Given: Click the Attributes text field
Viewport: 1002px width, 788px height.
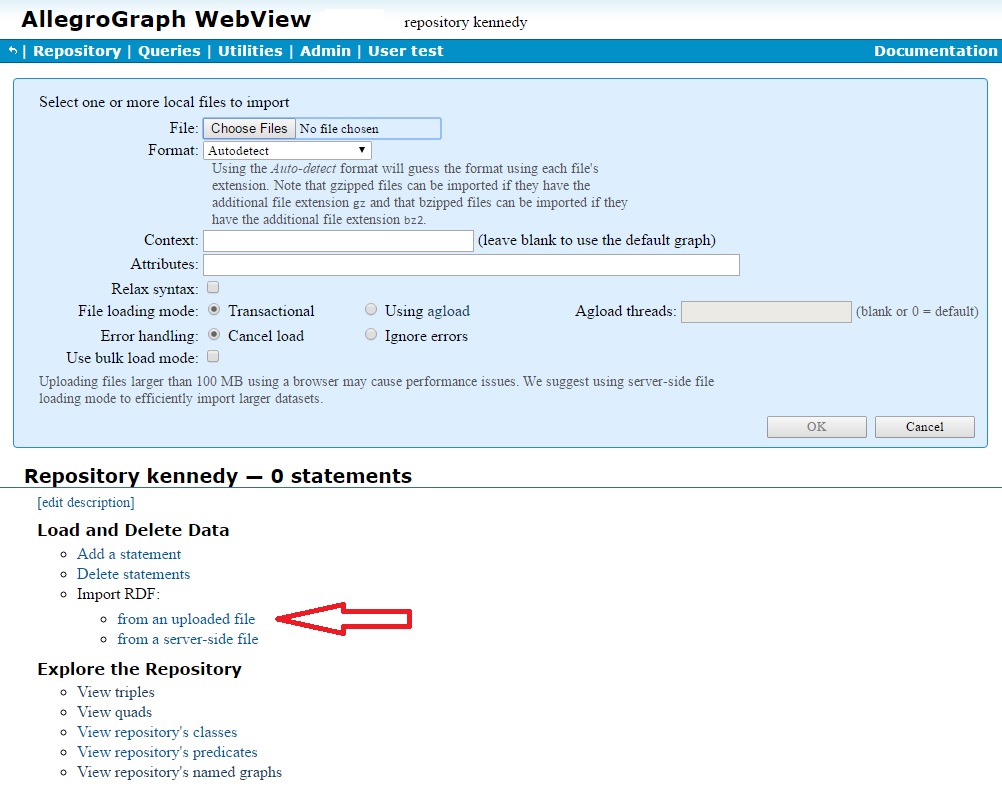Looking at the screenshot, I should (471, 265).
